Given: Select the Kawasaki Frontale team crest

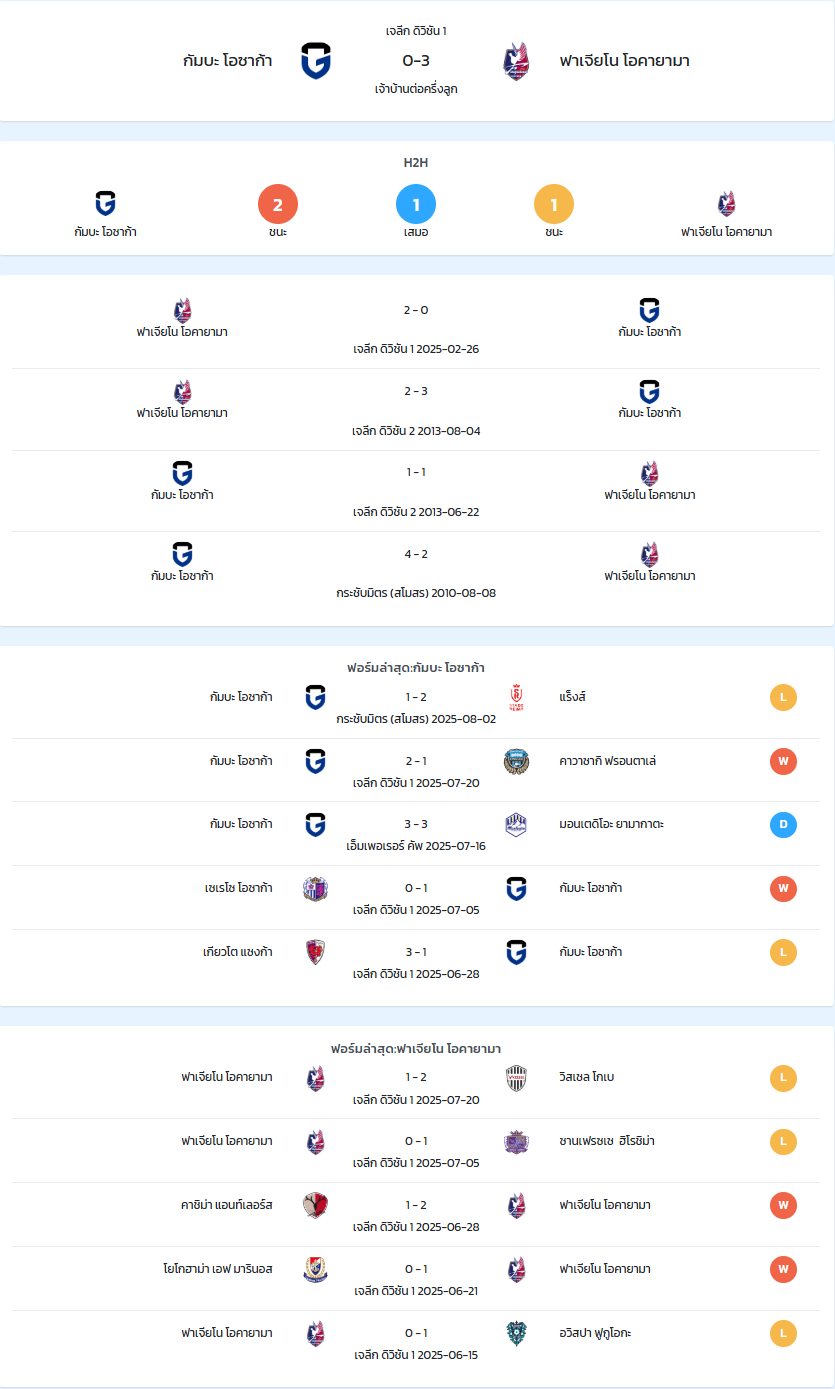Looking at the screenshot, I should [x=516, y=761].
